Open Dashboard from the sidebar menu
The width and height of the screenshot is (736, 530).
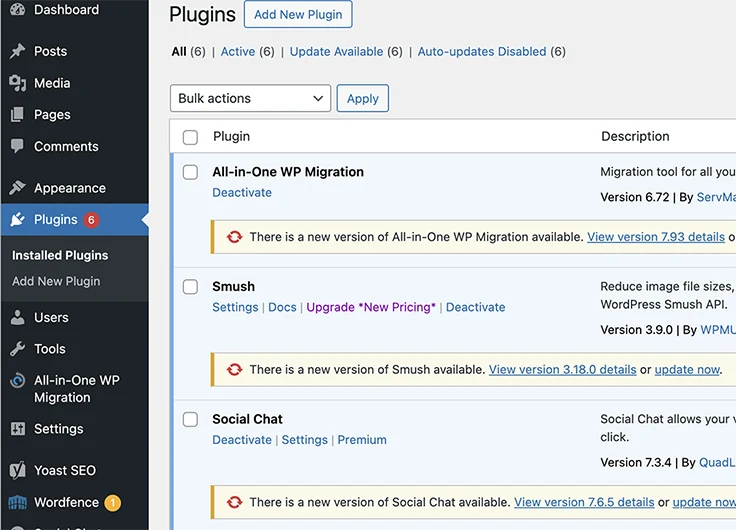tap(66, 9)
